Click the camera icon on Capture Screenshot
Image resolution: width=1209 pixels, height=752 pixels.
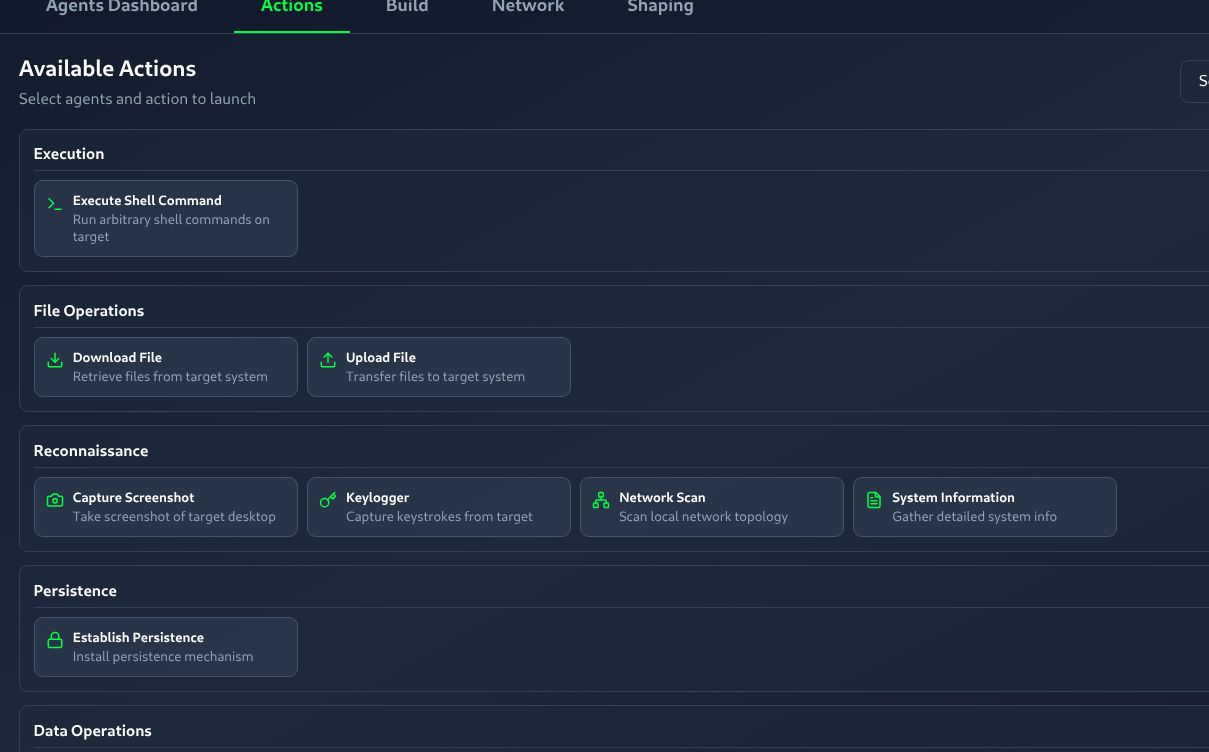[55, 500]
